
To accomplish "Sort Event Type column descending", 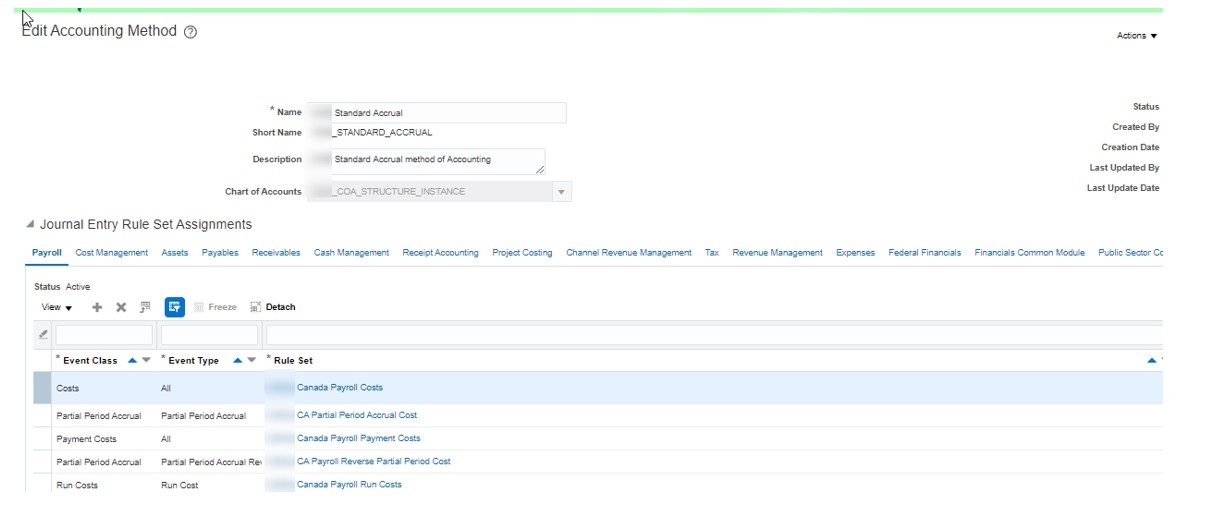I will (x=252, y=361).
